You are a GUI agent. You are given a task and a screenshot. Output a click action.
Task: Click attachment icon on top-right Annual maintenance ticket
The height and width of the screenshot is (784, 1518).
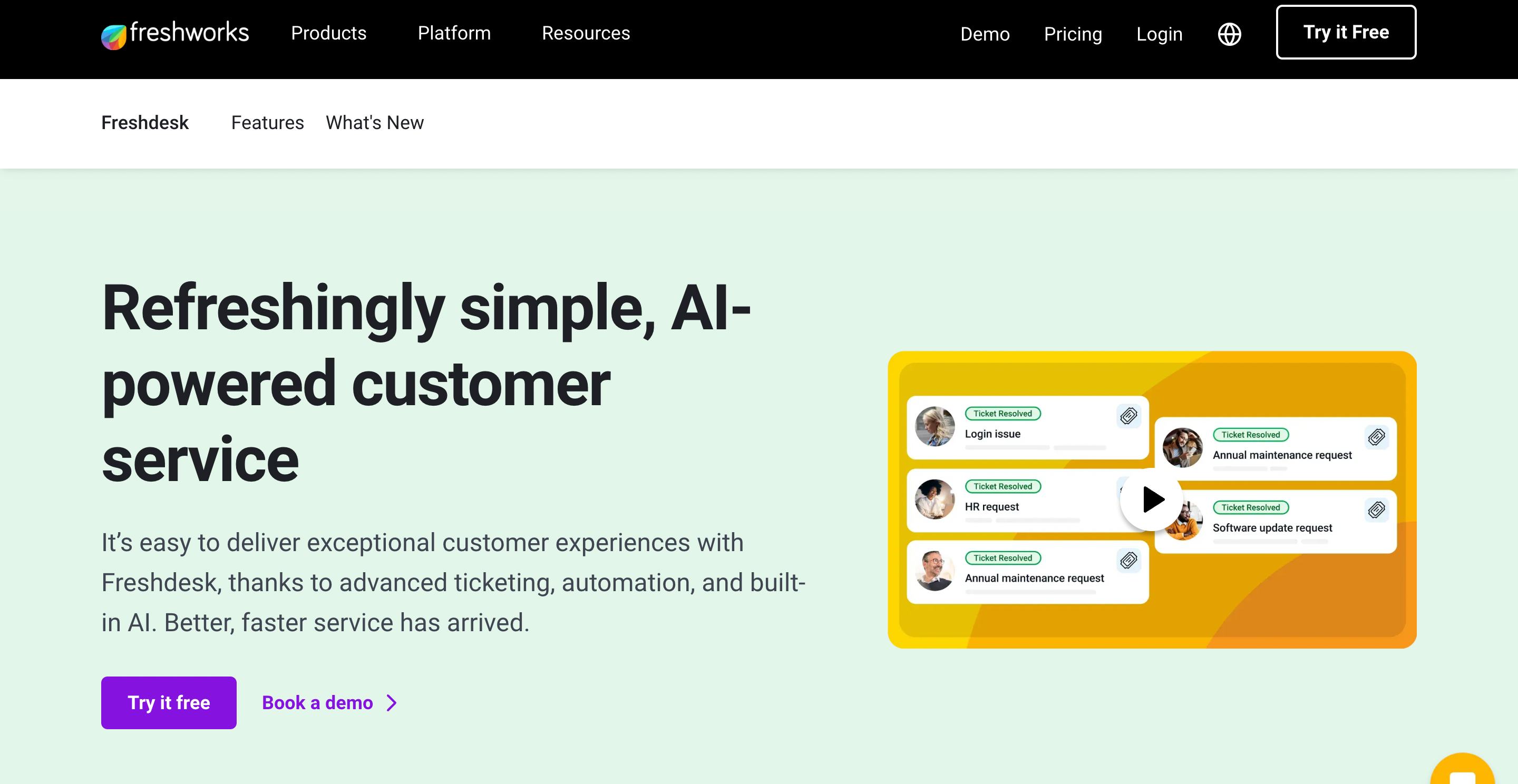(1377, 437)
